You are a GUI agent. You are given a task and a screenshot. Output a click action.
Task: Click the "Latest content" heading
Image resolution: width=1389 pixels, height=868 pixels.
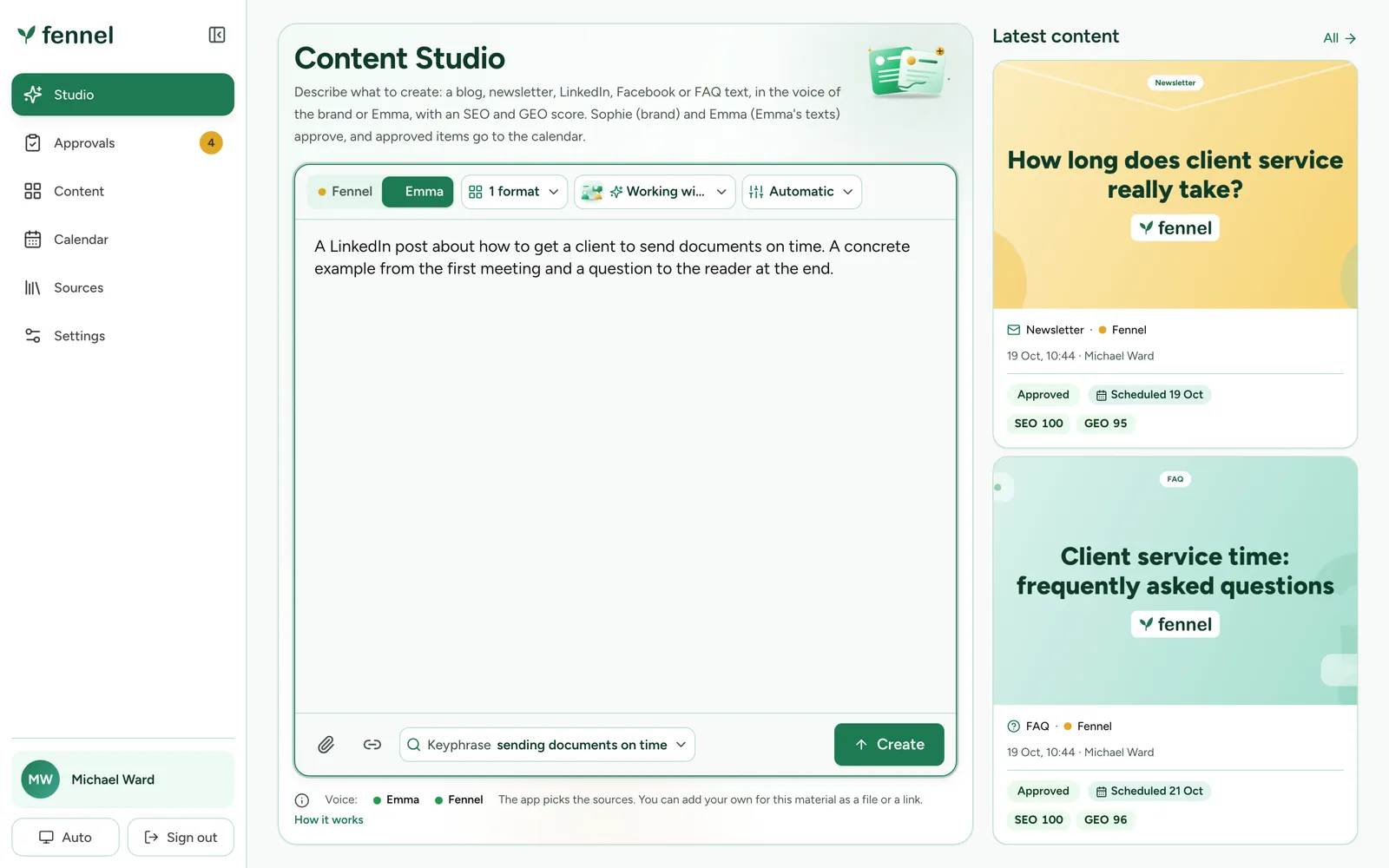tap(1056, 36)
